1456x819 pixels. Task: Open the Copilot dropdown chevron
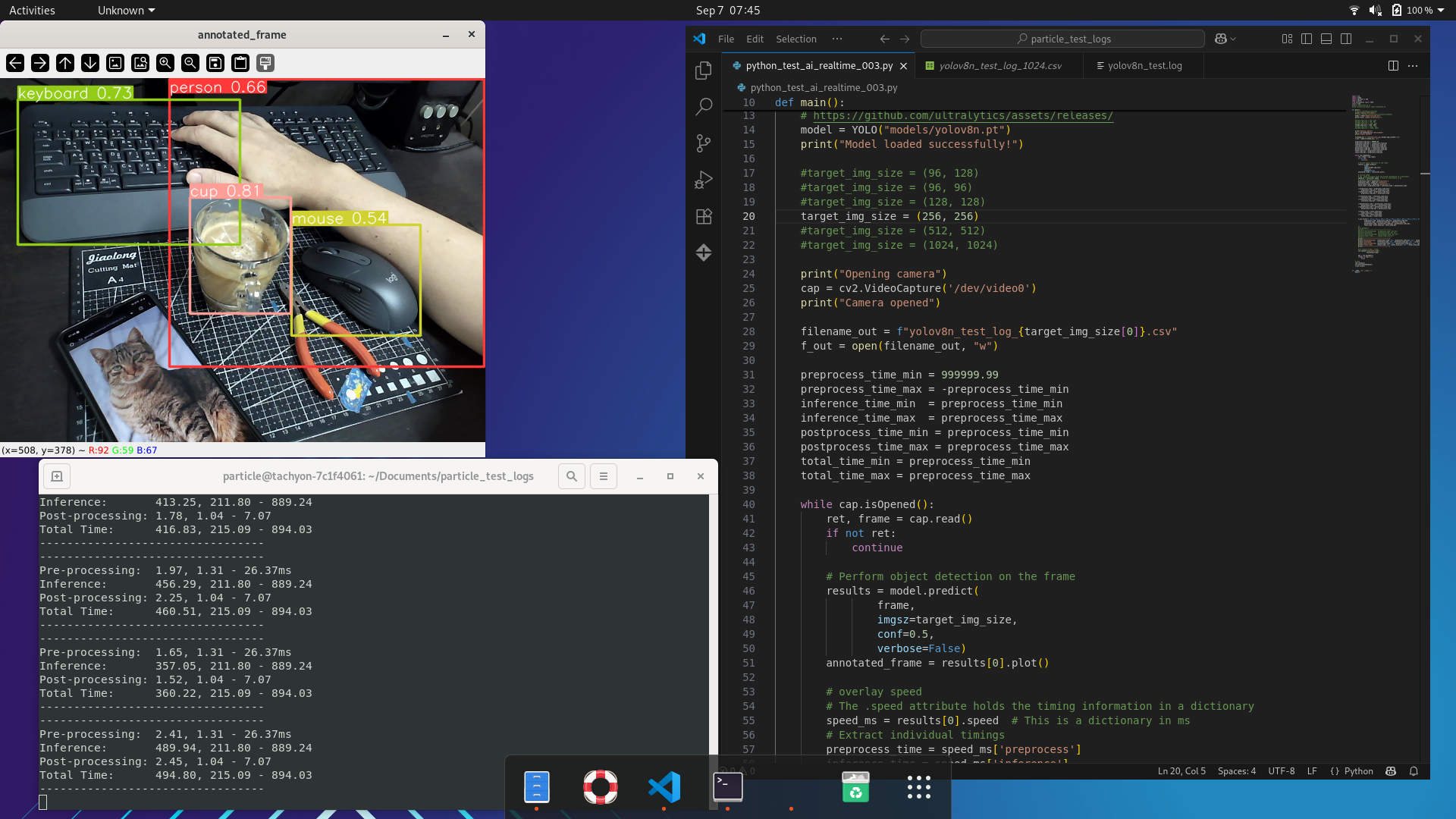point(1234,39)
